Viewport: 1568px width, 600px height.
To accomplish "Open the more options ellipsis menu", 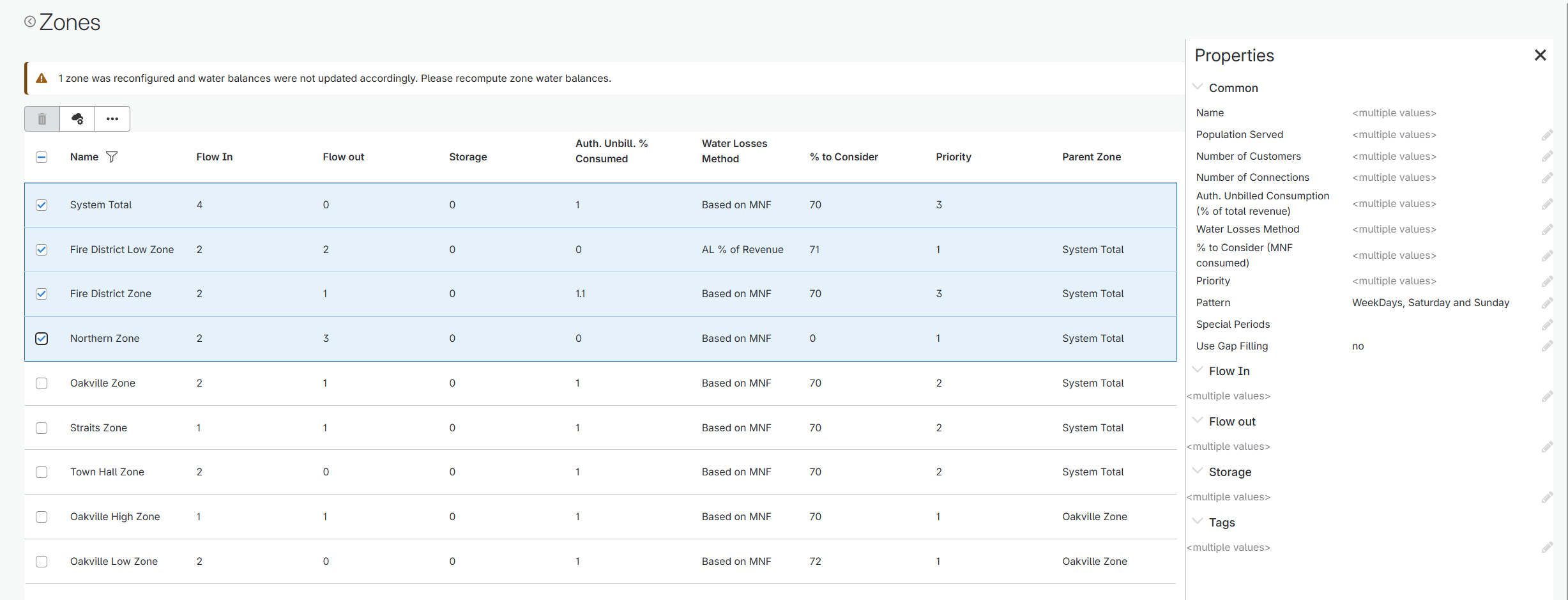I will [x=112, y=119].
